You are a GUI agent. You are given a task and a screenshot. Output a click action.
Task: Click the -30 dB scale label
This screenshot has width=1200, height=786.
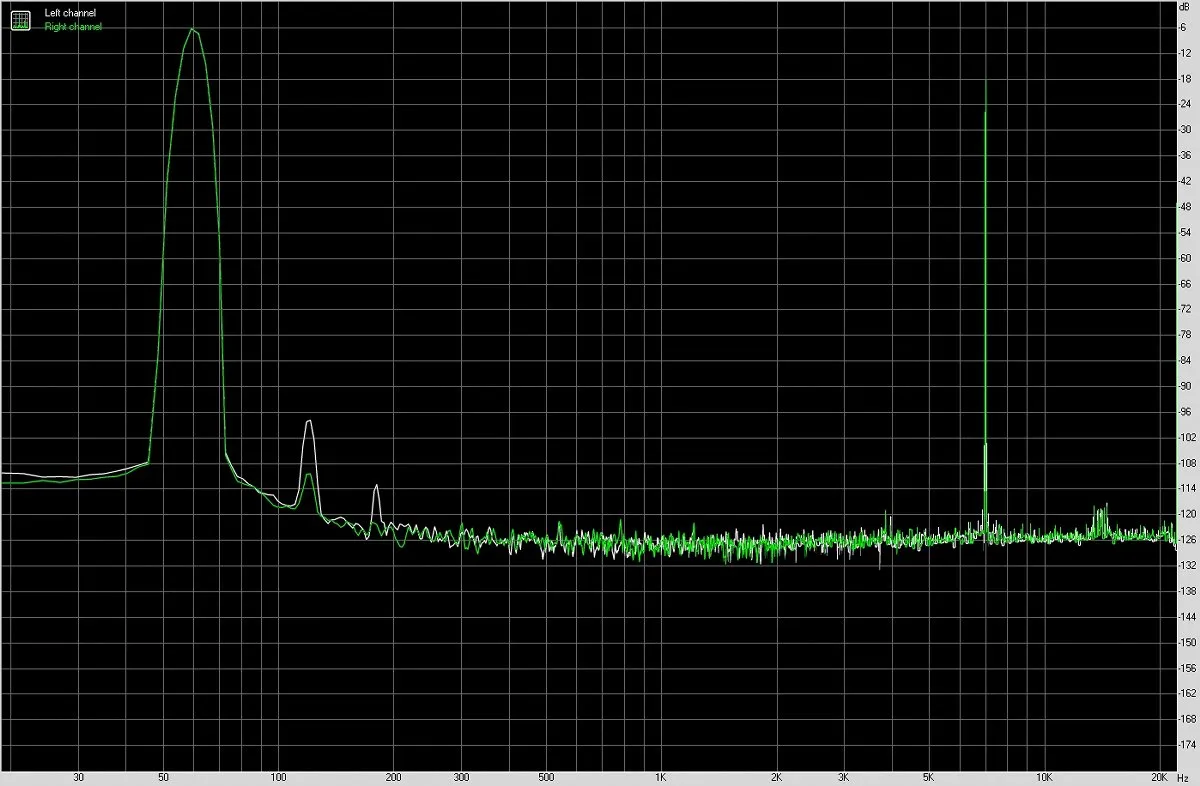coord(1184,129)
